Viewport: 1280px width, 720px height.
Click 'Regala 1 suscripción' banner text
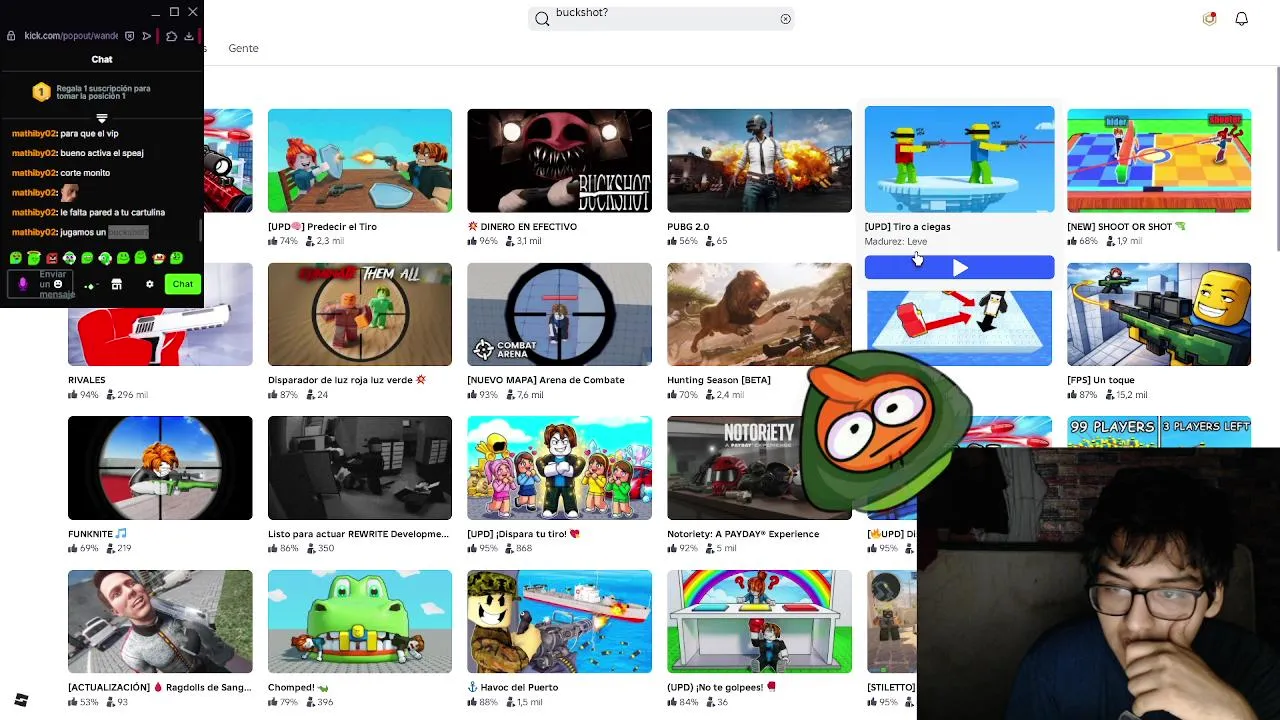(x=103, y=92)
